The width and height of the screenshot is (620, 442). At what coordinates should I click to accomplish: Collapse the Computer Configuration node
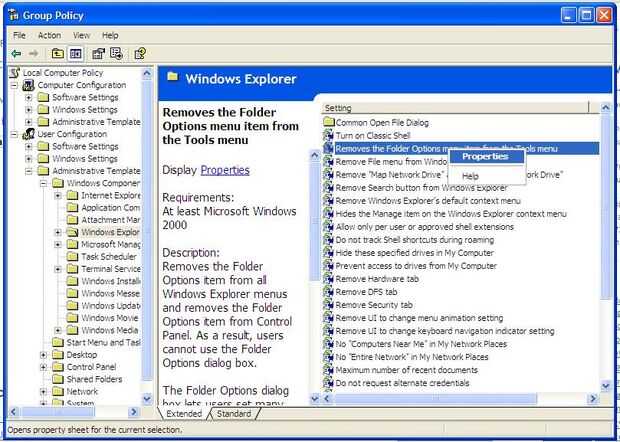pos(14,85)
